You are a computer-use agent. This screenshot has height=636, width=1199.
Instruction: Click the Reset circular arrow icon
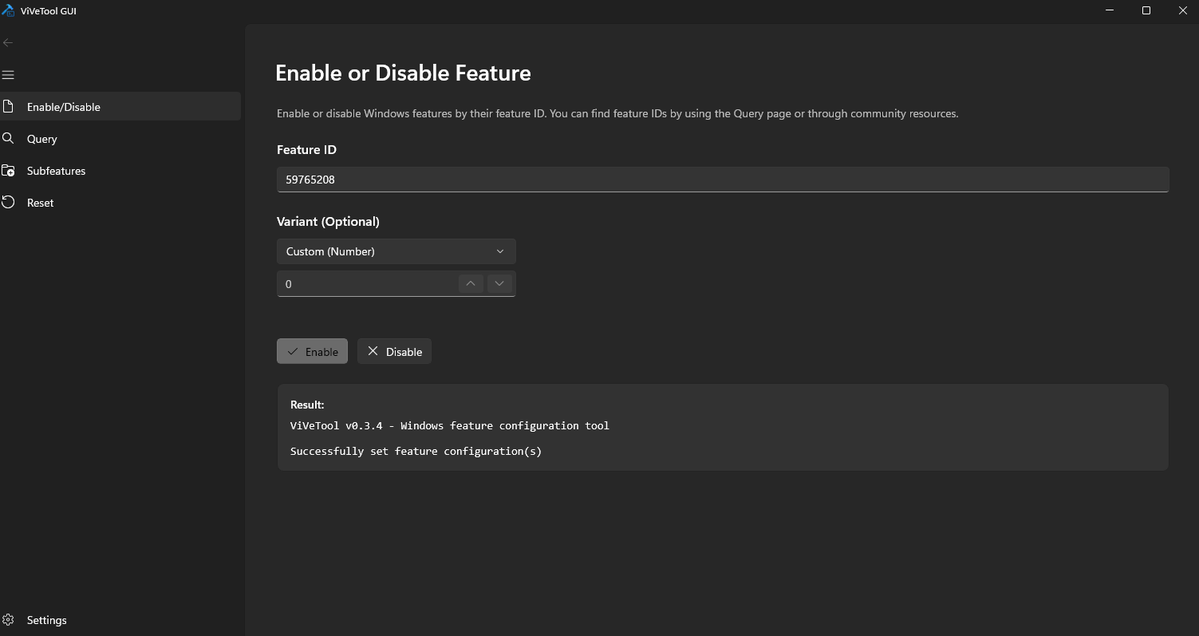click(x=8, y=203)
